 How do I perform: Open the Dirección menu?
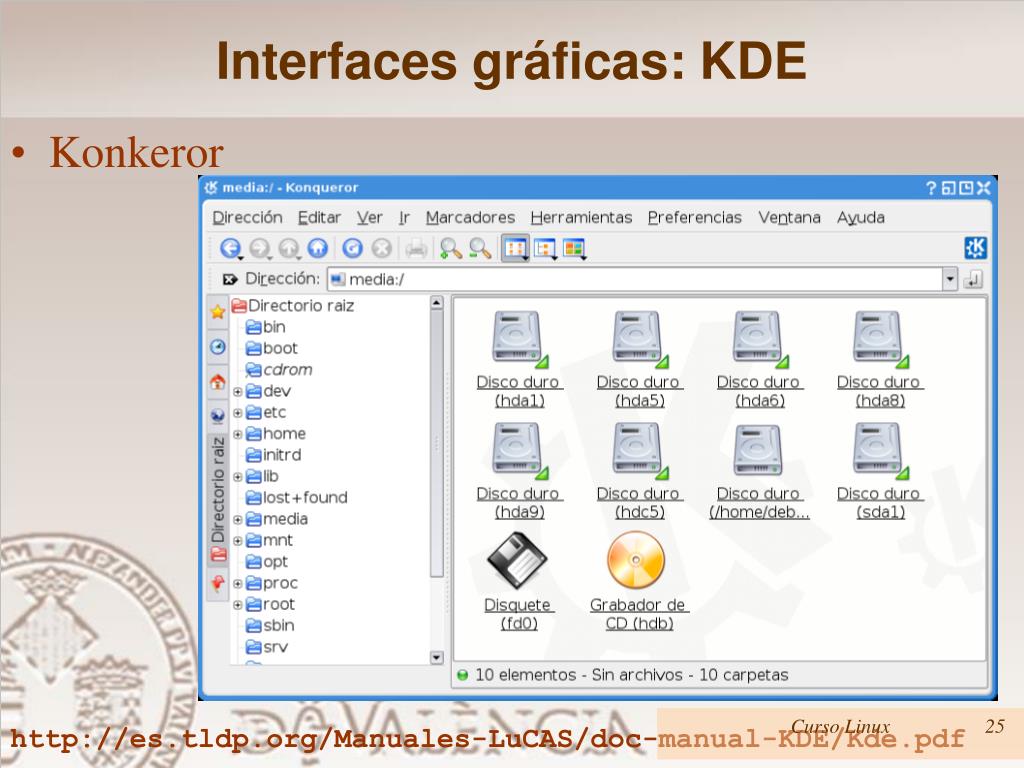click(248, 217)
